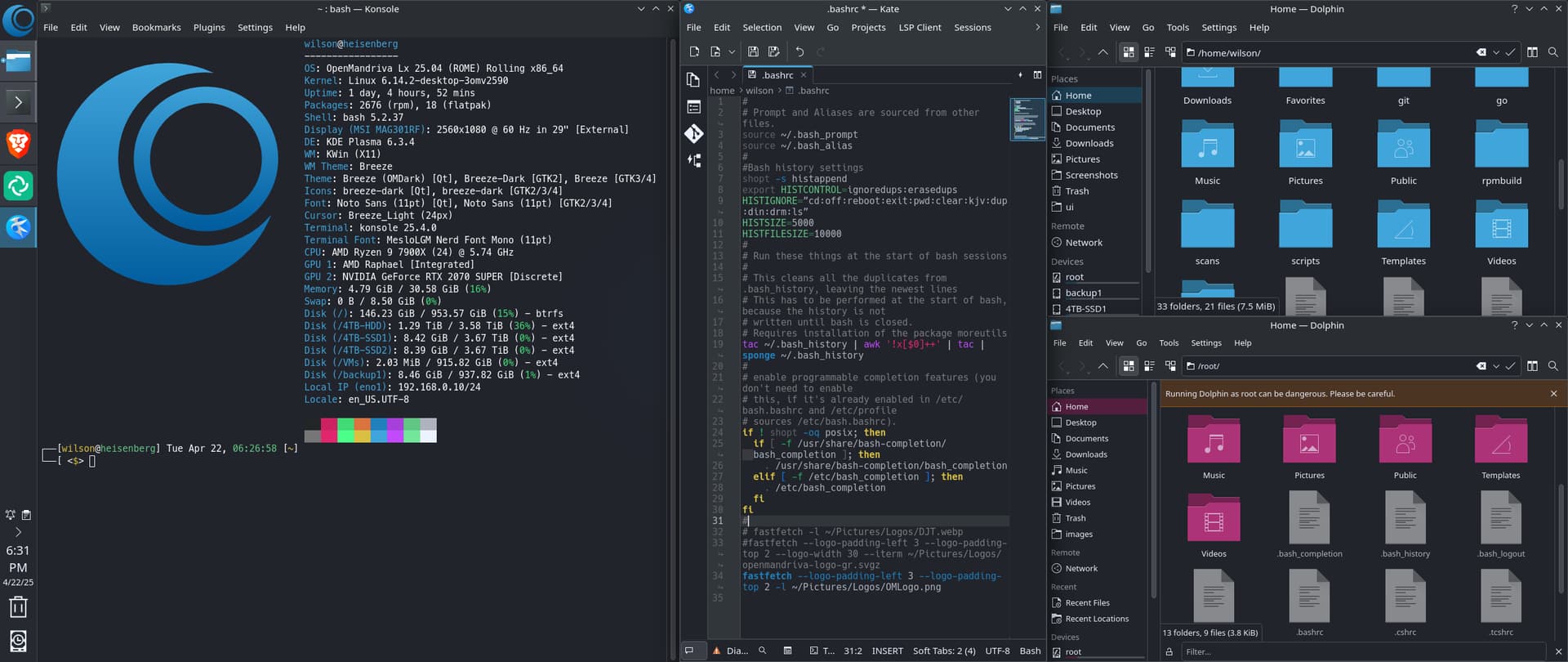Expand the system tray hidden icons arrow
Viewport: 1568px width, 662px height.
[18, 532]
